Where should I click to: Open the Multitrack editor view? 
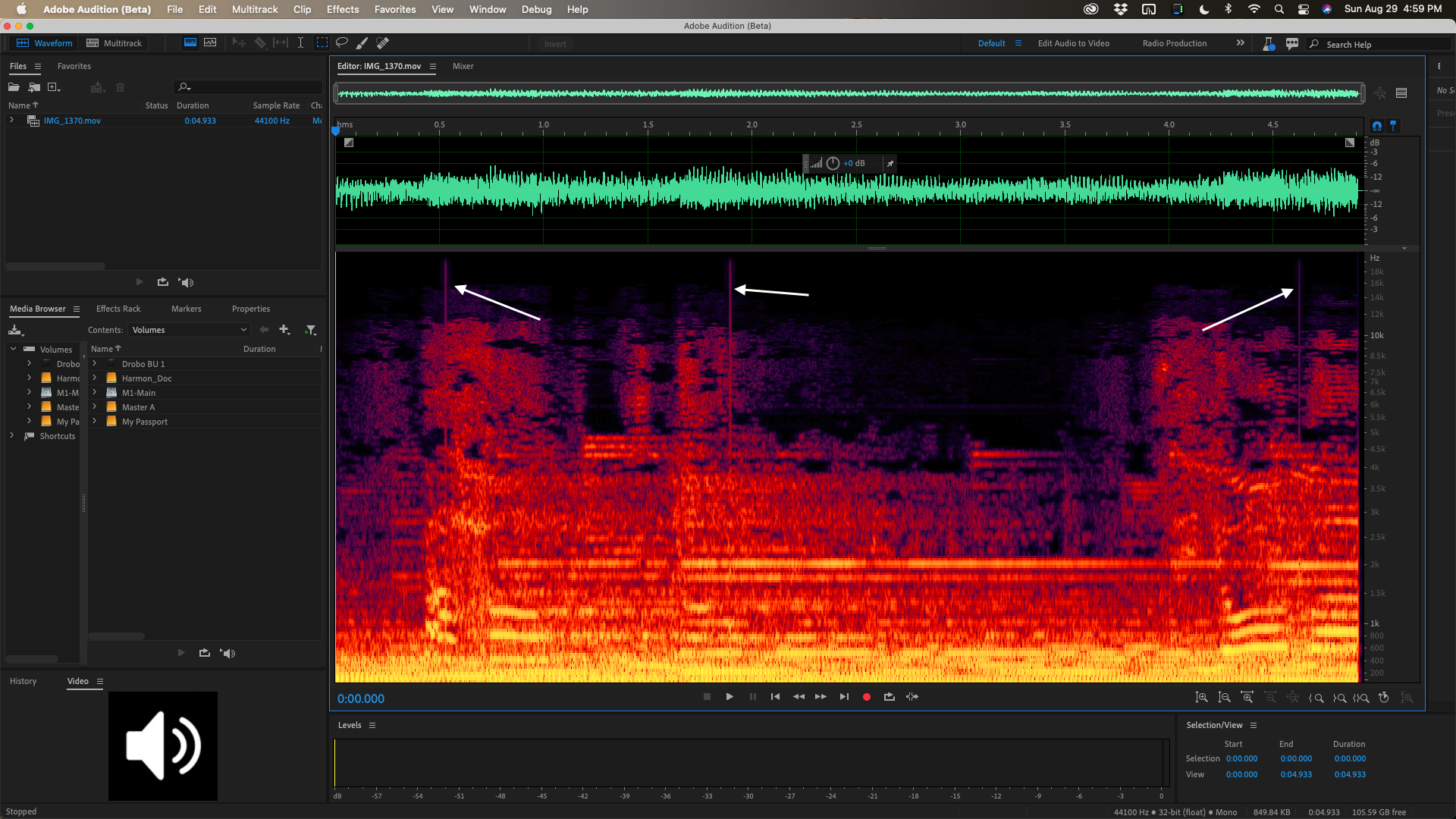point(115,43)
